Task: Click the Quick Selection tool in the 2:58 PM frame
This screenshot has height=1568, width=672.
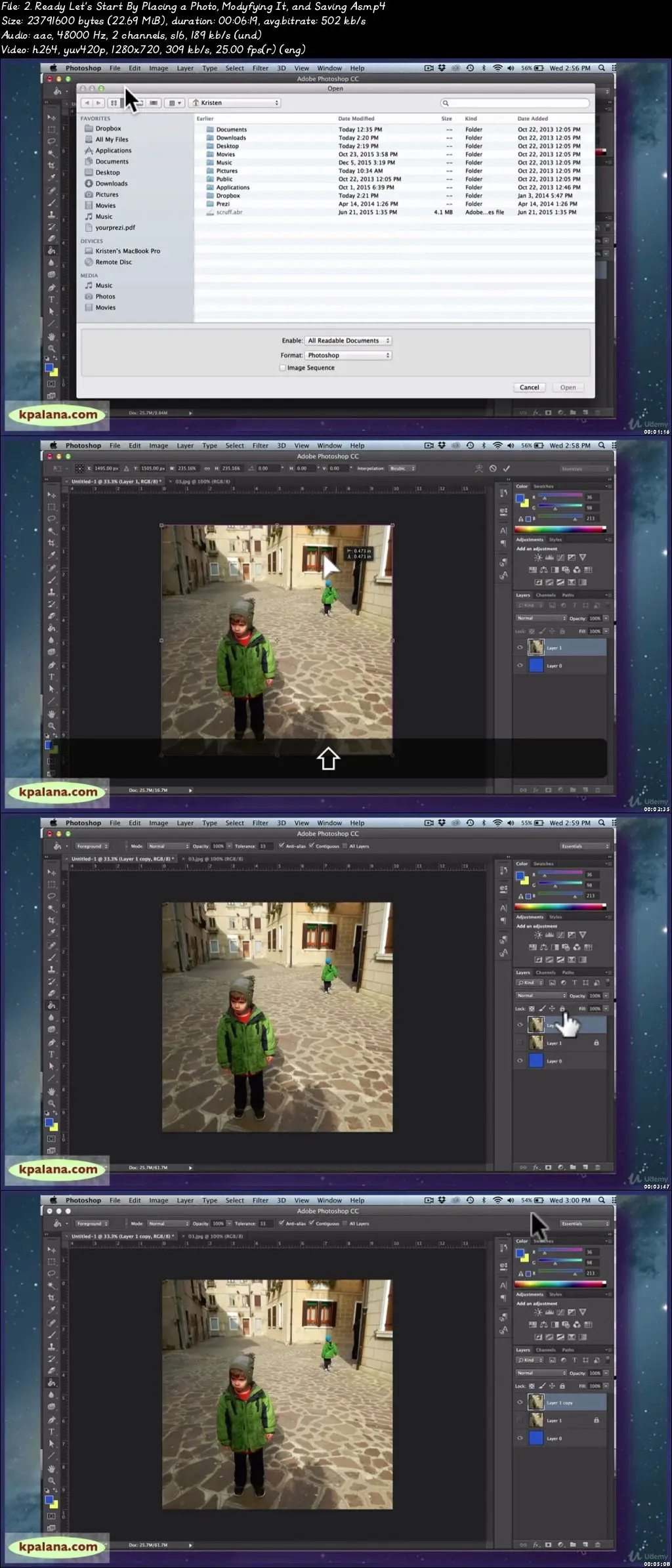Action: (x=51, y=530)
